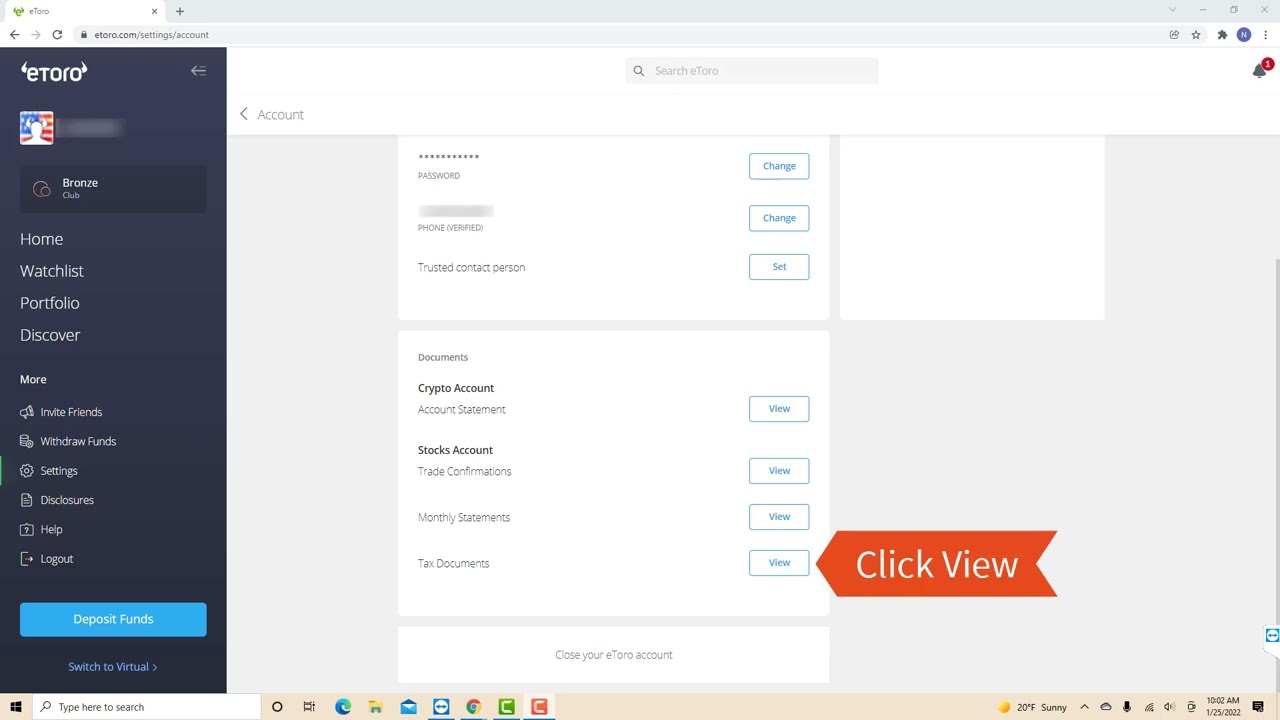
Task: Open the green Camtasia taskbar icon
Action: (x=506, y=707)
